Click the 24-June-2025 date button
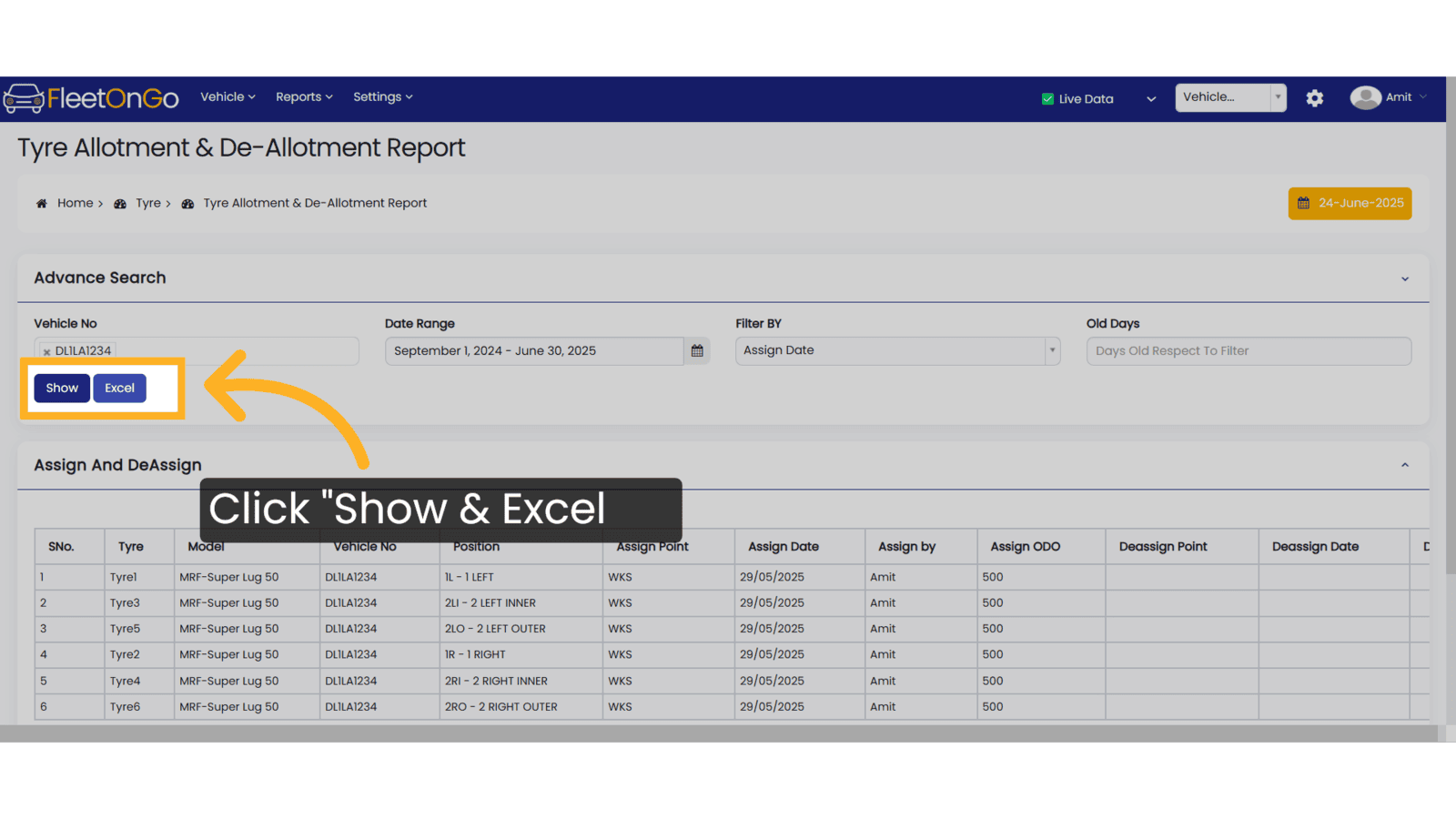1456x819 pixels. tap(1350, 203)
